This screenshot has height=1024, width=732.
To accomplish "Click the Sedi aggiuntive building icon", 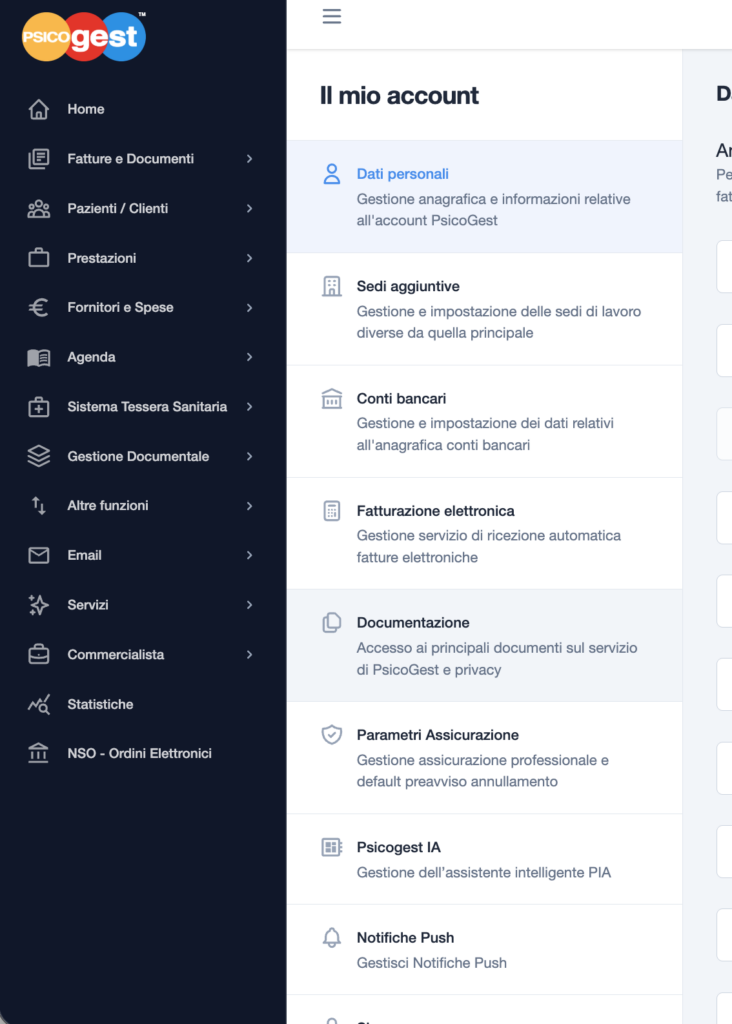I will 332,287.
